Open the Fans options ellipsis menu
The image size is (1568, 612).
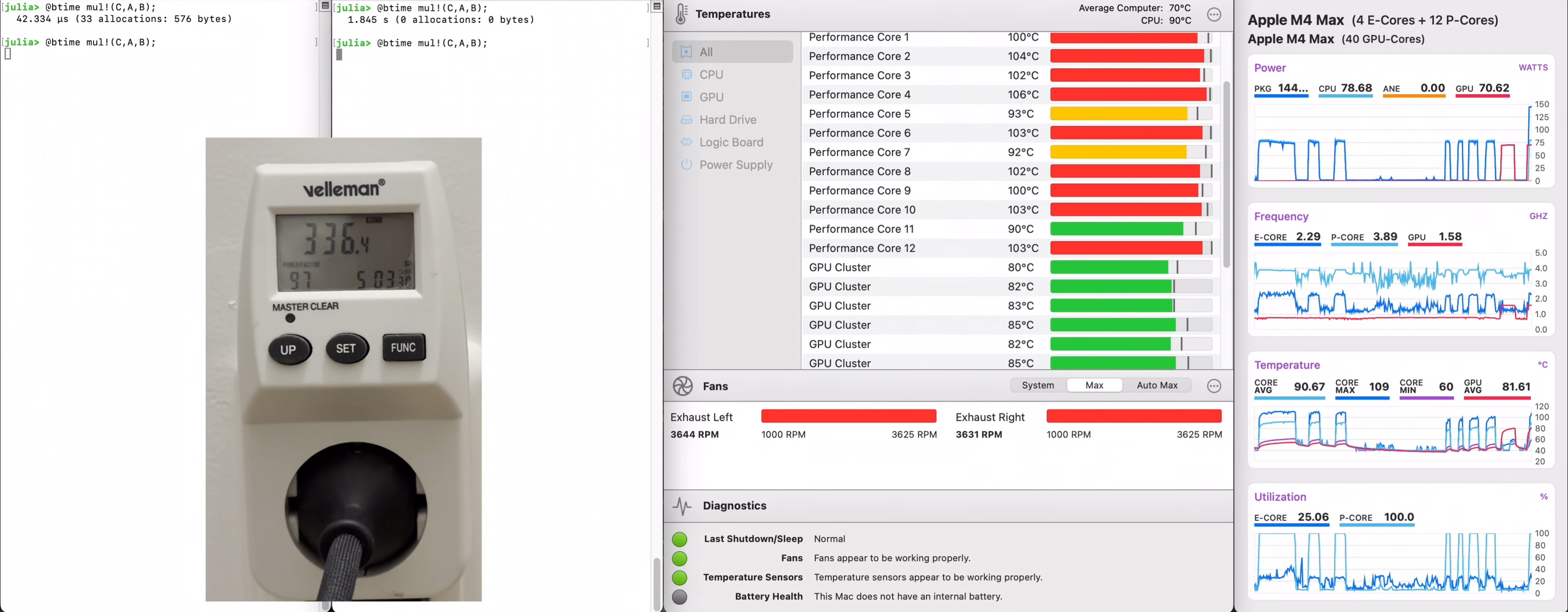pyautogui.click(x=1214, y=386)
